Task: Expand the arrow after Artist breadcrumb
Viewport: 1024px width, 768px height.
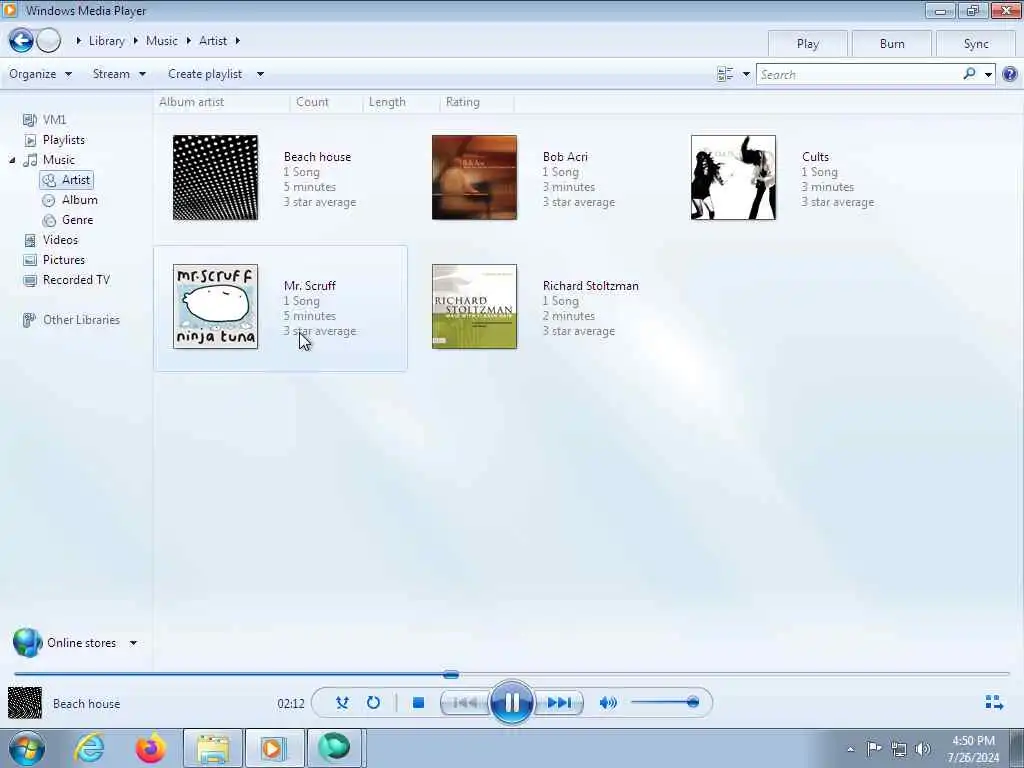Action: click(238, 40)
